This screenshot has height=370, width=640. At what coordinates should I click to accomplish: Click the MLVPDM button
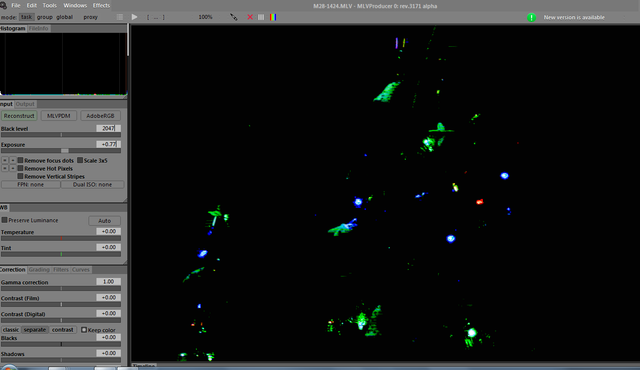pos(58,116)
